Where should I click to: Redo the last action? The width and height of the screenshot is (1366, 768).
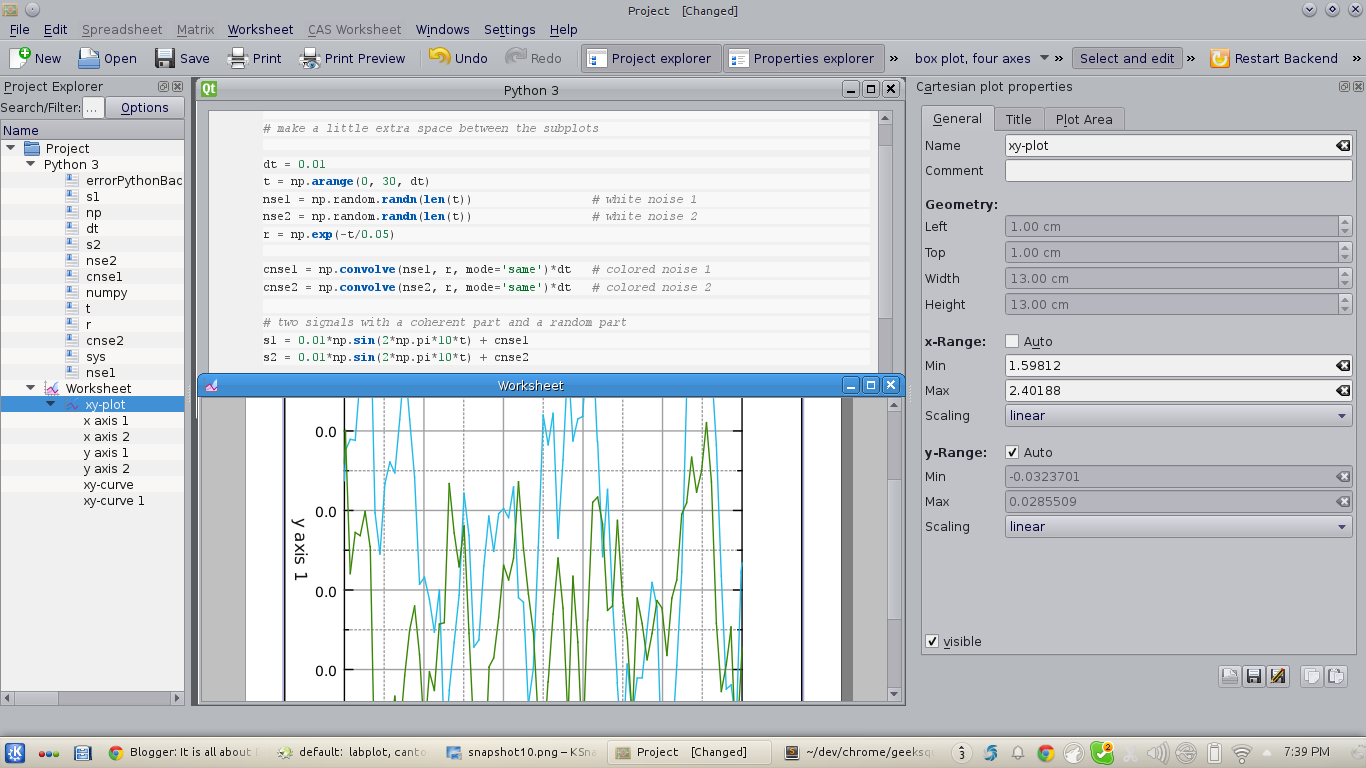(535, 58)
